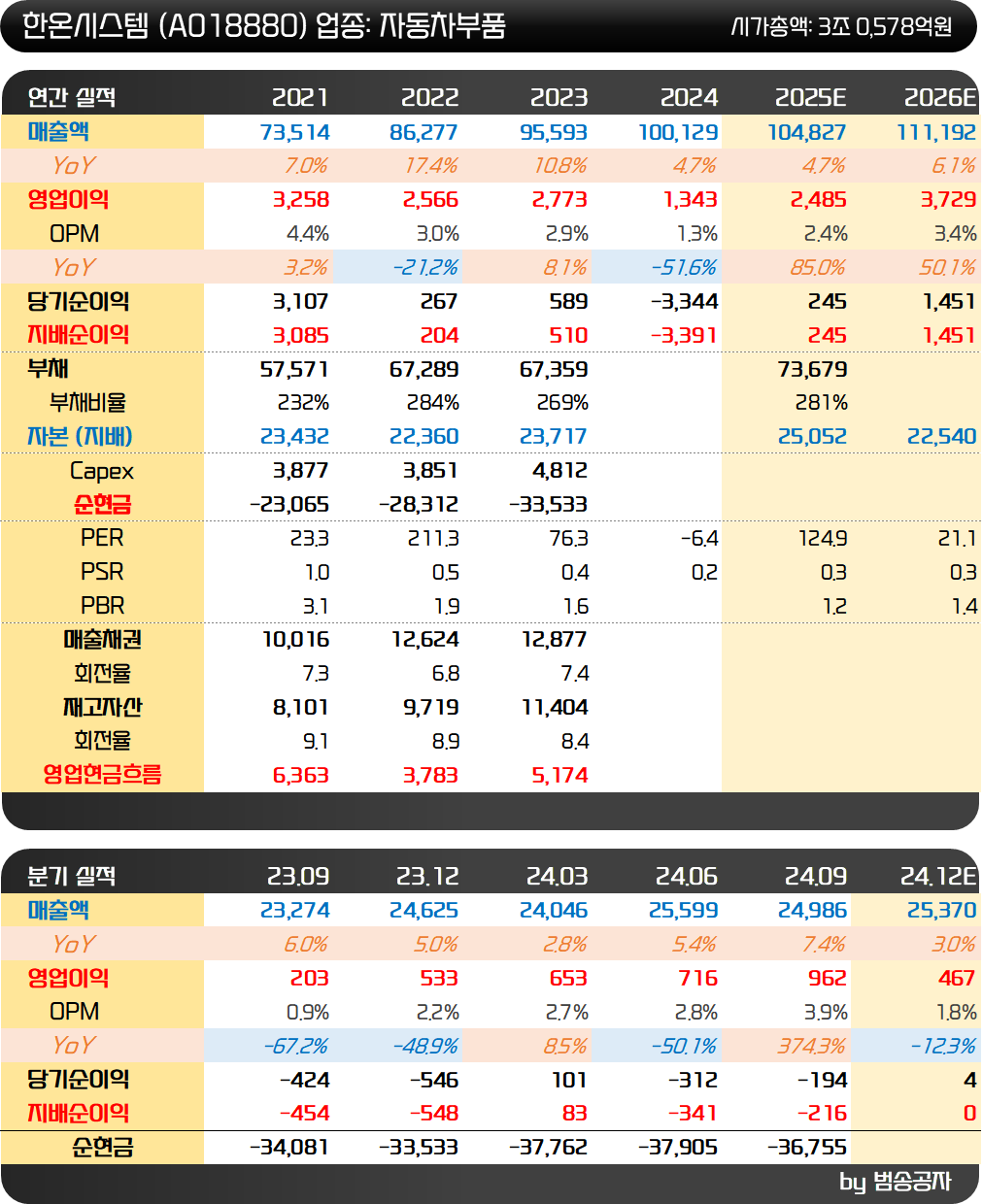Select the 2023 revenue figure 95,593
982x1204 pixels.
click(554, 132)
